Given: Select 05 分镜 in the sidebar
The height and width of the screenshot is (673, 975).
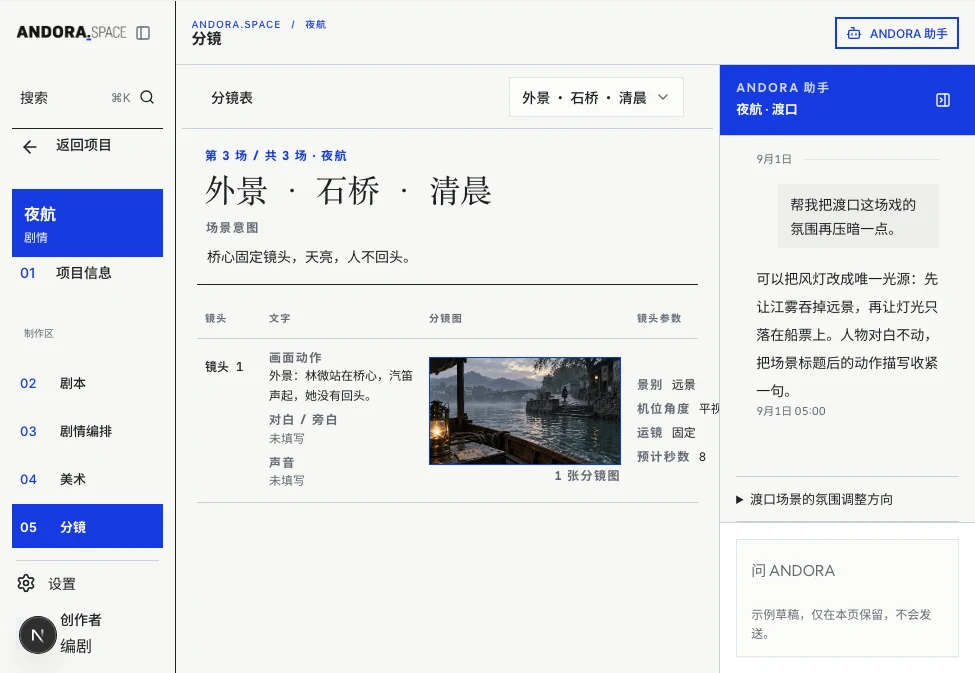Looking at the screenshot, I should pyautogui.click(x=87, y=526).
